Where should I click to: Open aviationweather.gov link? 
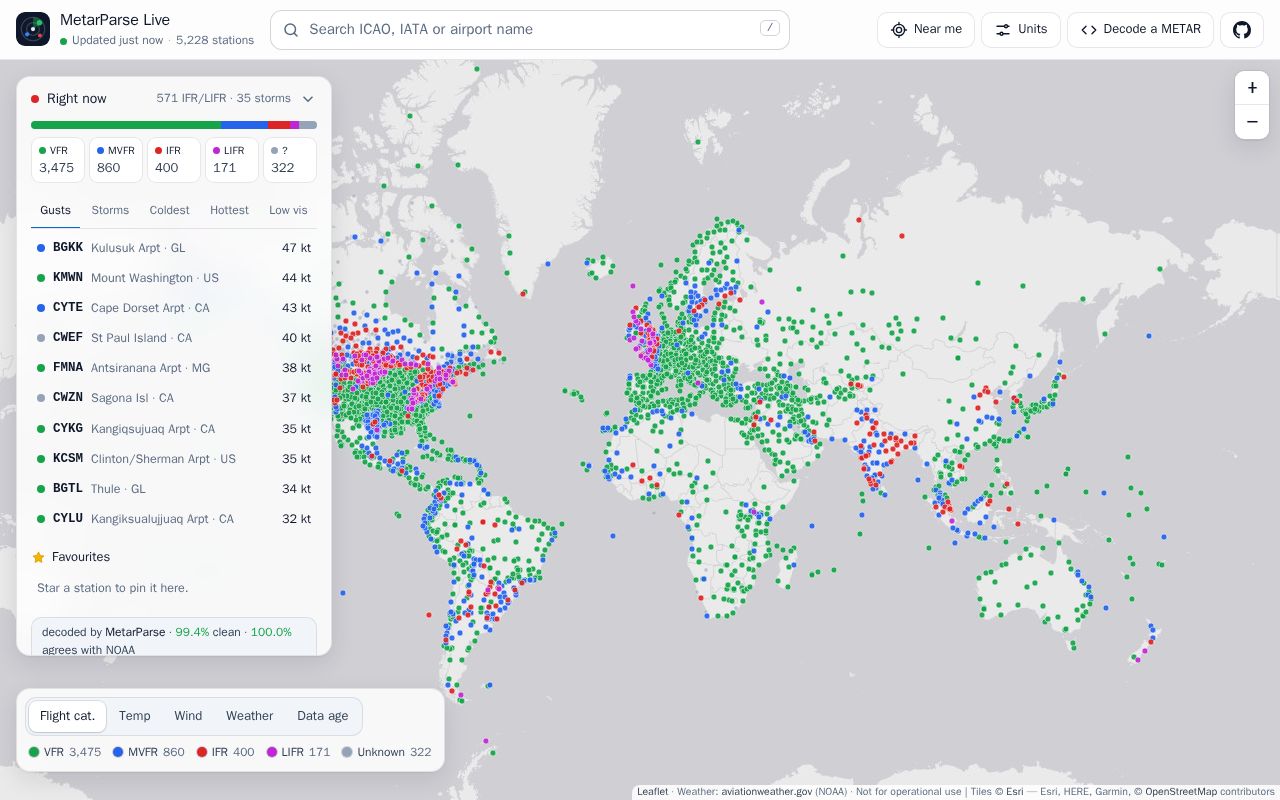click(x=767, y=792)
